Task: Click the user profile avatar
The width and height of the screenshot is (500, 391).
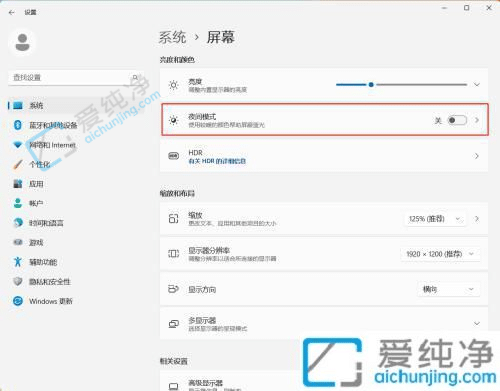Action: click(x=22, y=42)
